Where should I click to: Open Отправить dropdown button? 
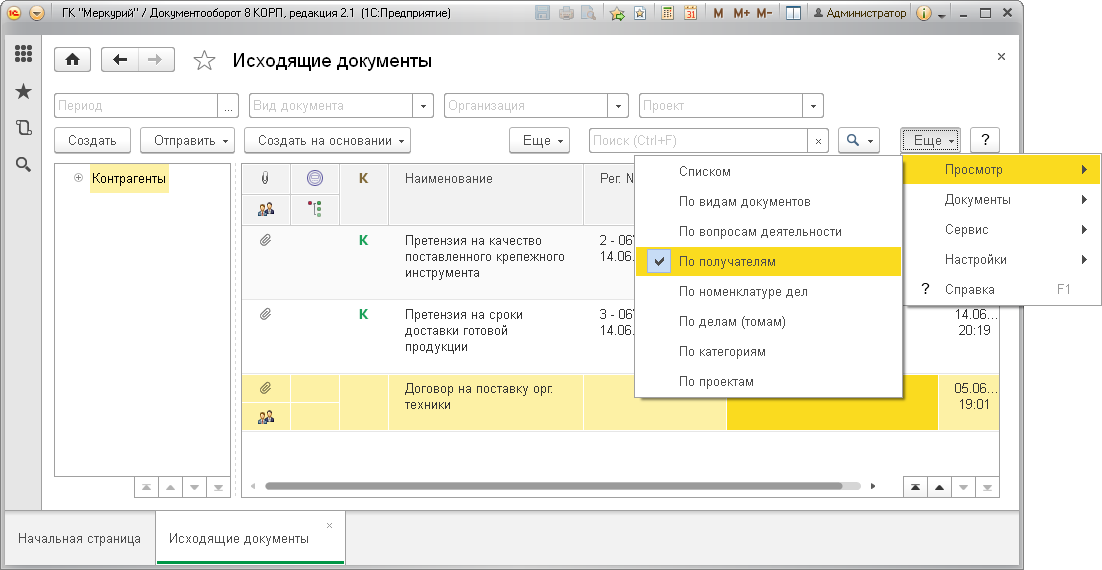[x=187, y=141]
